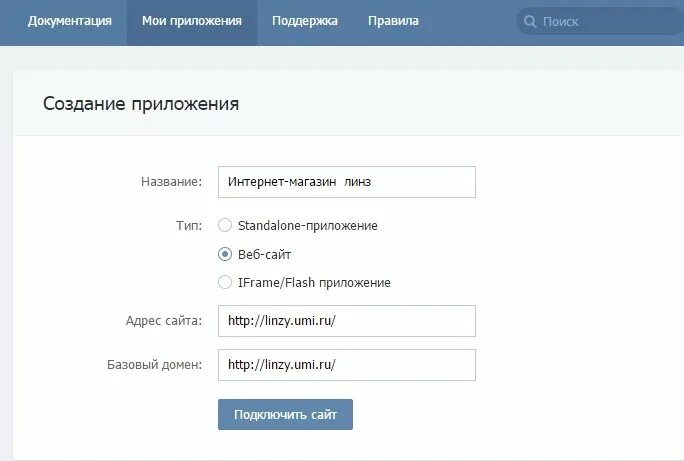The width and height of the screenshot is (684, 461).
Task: Focus the Адрес сайта input field
Action: point(347,321)
